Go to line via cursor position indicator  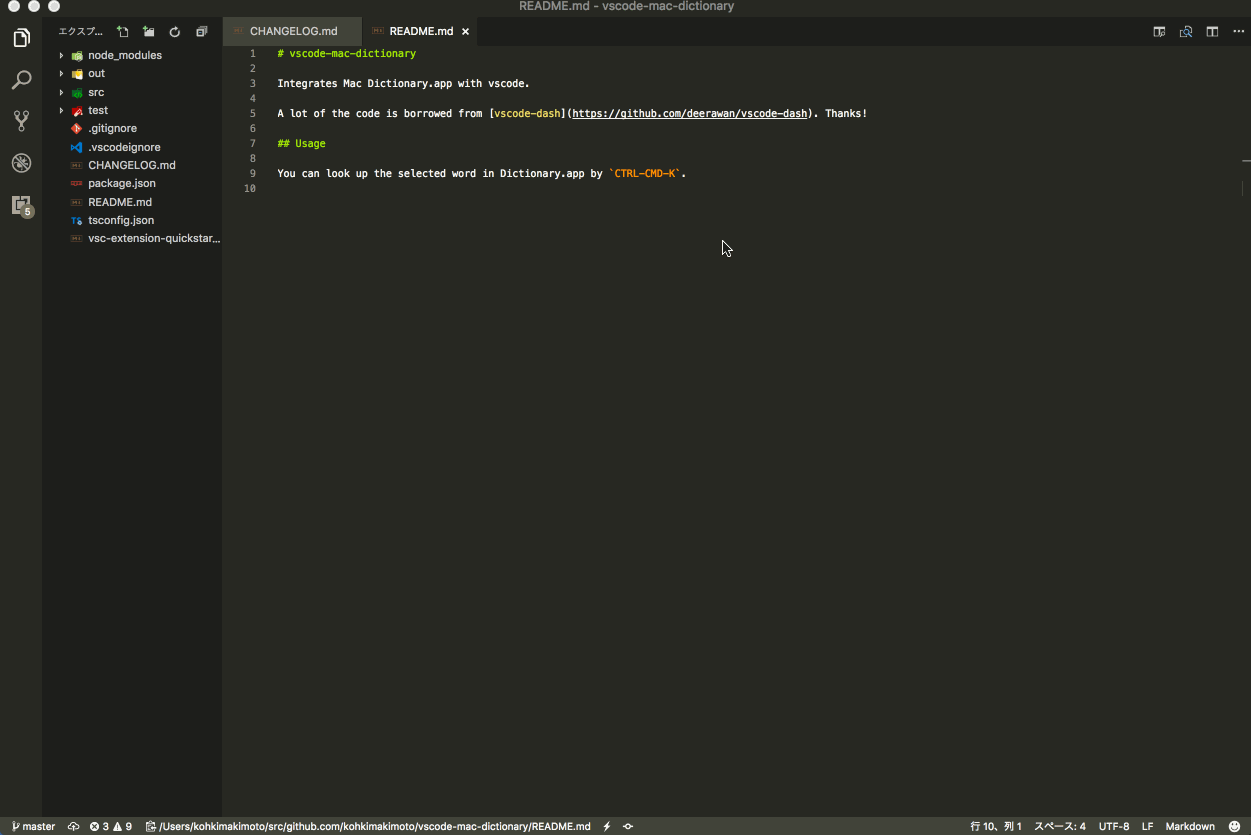[996, 826]
